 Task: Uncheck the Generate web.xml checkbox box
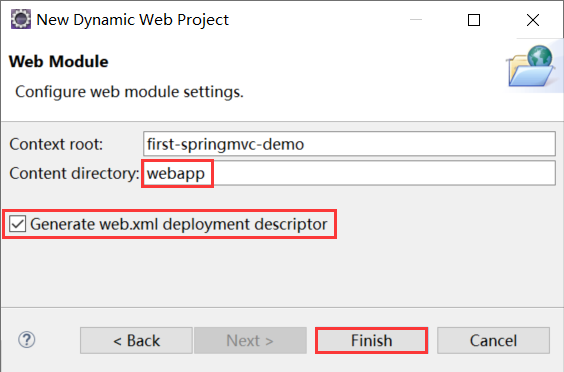tap(17, 224)
